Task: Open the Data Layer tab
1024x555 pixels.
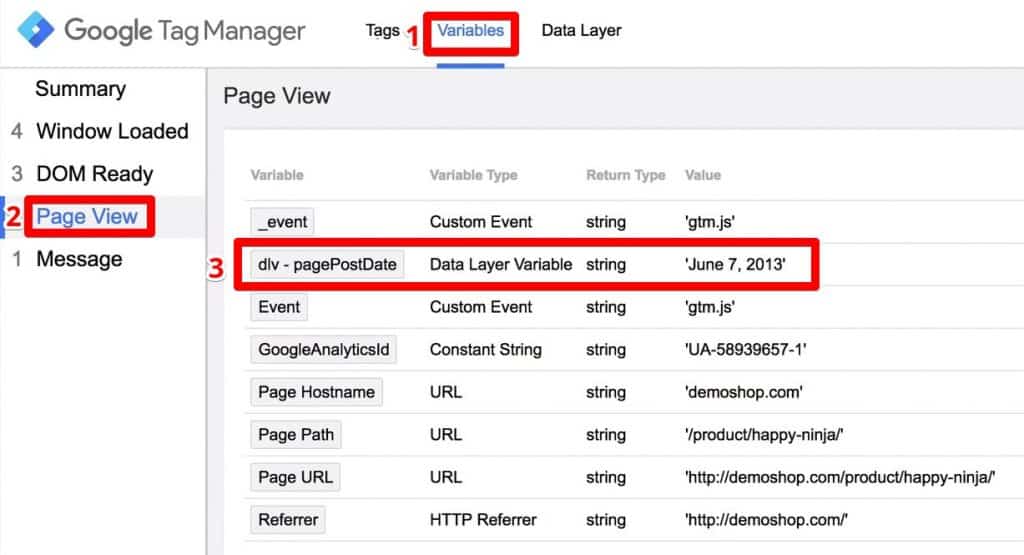Action: tap(581, 30)
